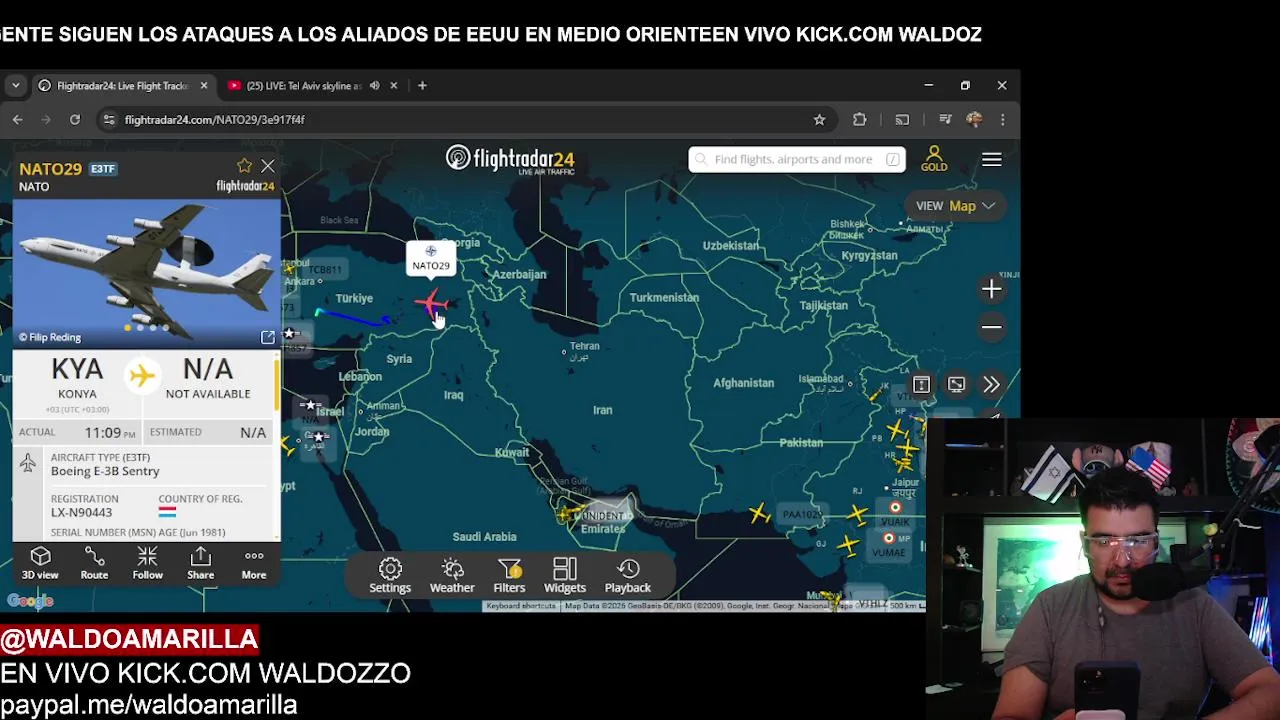Go forward in browser
Screen dimensions: 1280x720
tap(46, 119)
